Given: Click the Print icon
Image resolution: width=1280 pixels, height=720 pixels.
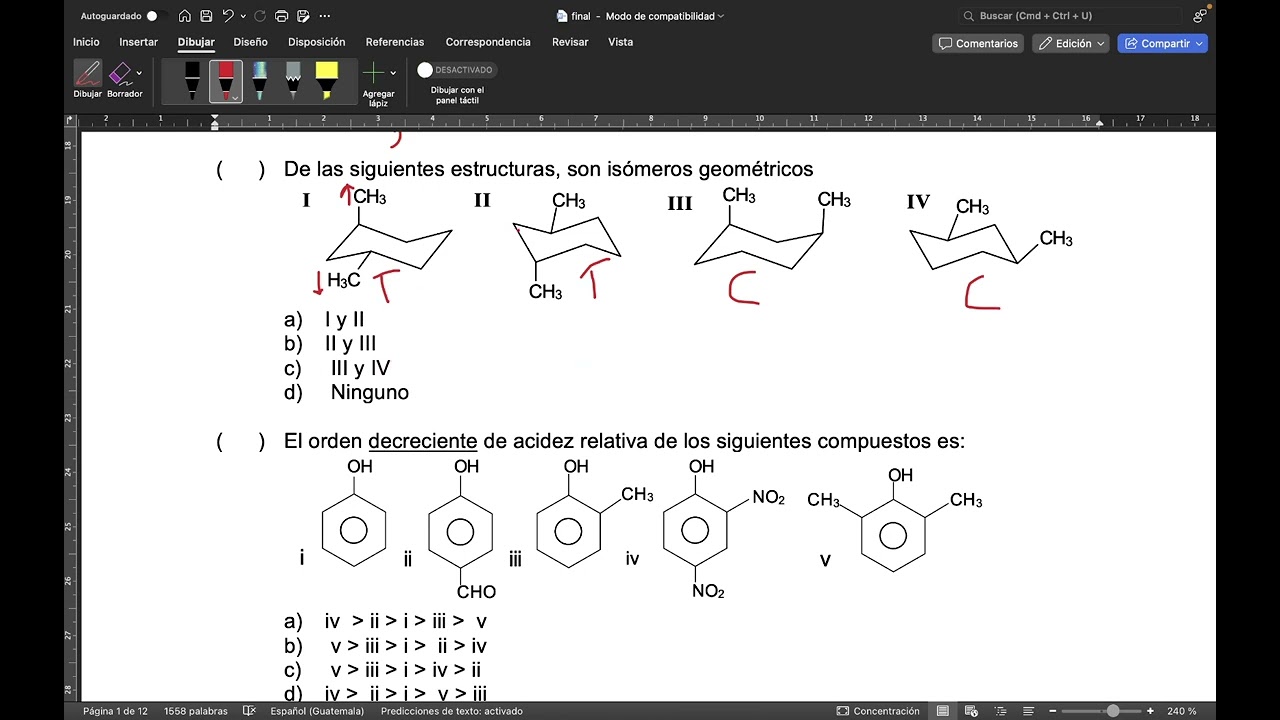Looking at the screenshot, I should [x=281, y=16].
